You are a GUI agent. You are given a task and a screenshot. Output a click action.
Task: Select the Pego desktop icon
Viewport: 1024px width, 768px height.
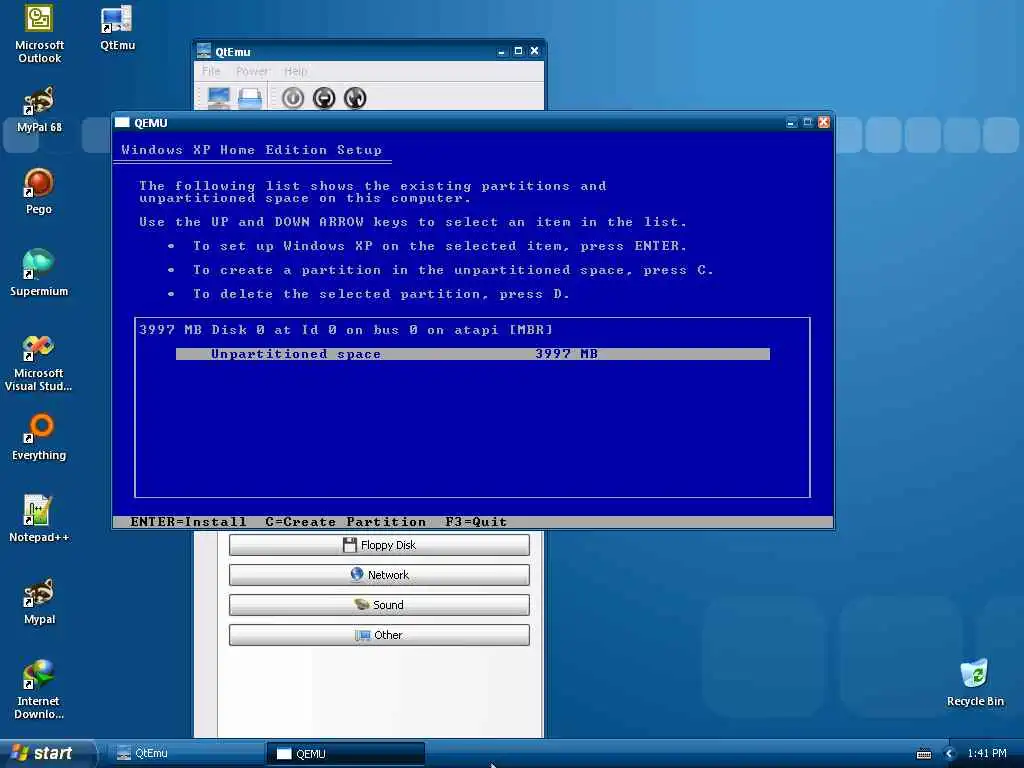coord(39,191)
